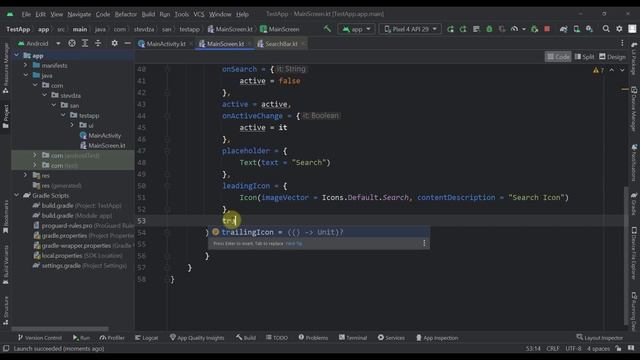This screenshot has width=640, height=360.
Task: Open Build Variants side panel
Action: click(x=6, y=265)
